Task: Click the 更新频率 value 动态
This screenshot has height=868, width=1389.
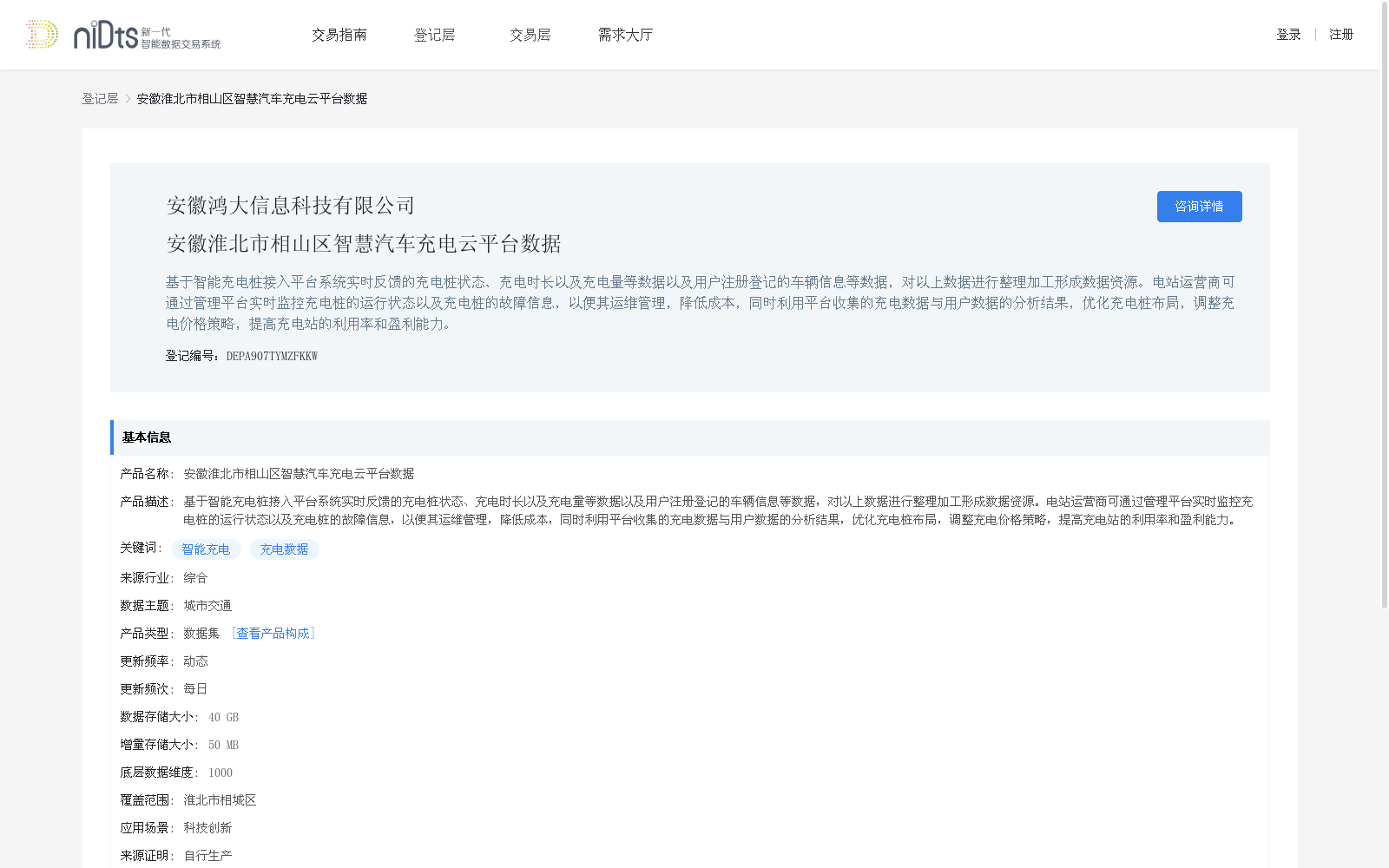Action: pyautogui.click(x=195, y=661)
